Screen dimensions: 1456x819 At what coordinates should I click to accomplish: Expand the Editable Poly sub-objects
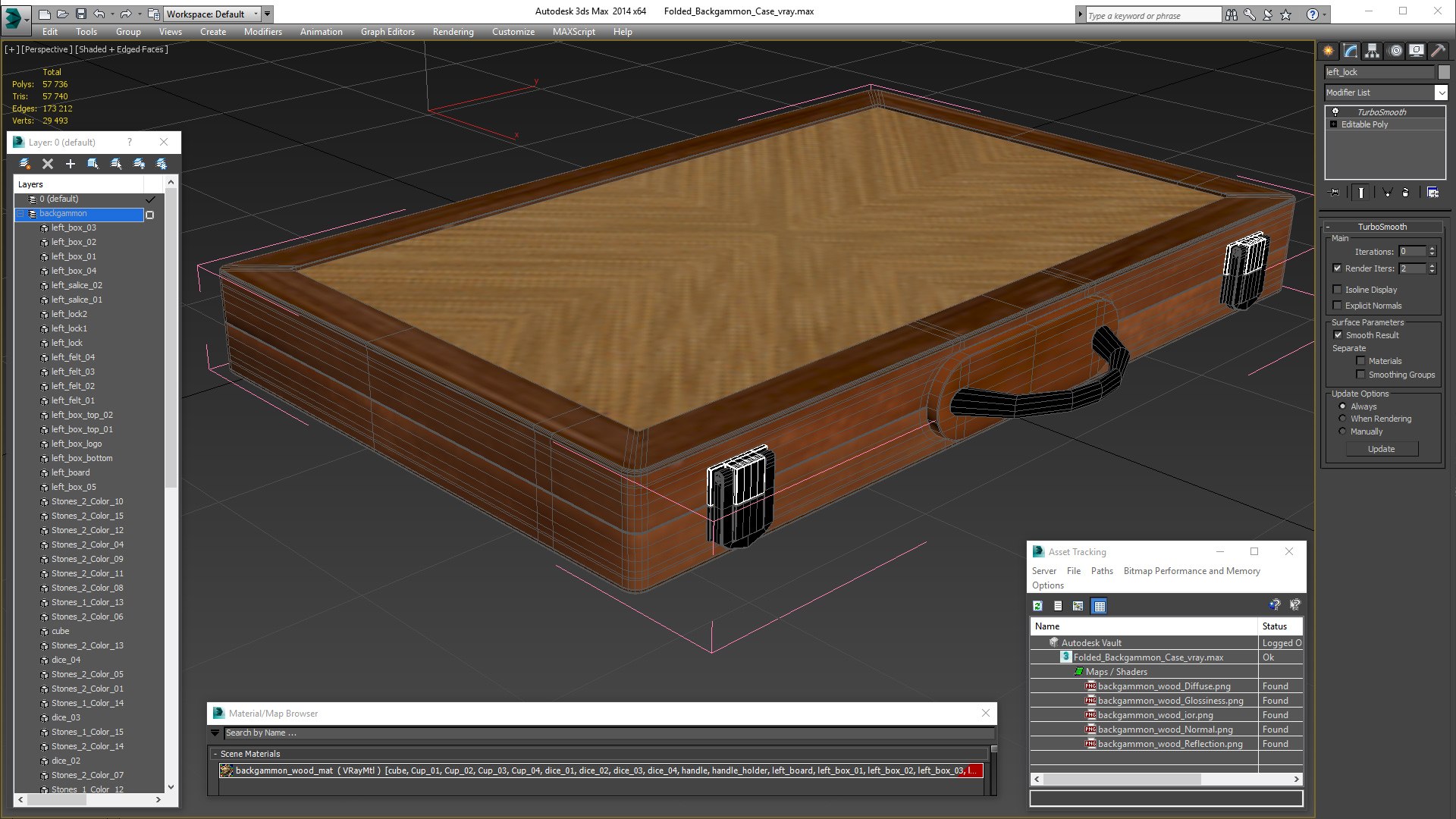coord(1334,124)
